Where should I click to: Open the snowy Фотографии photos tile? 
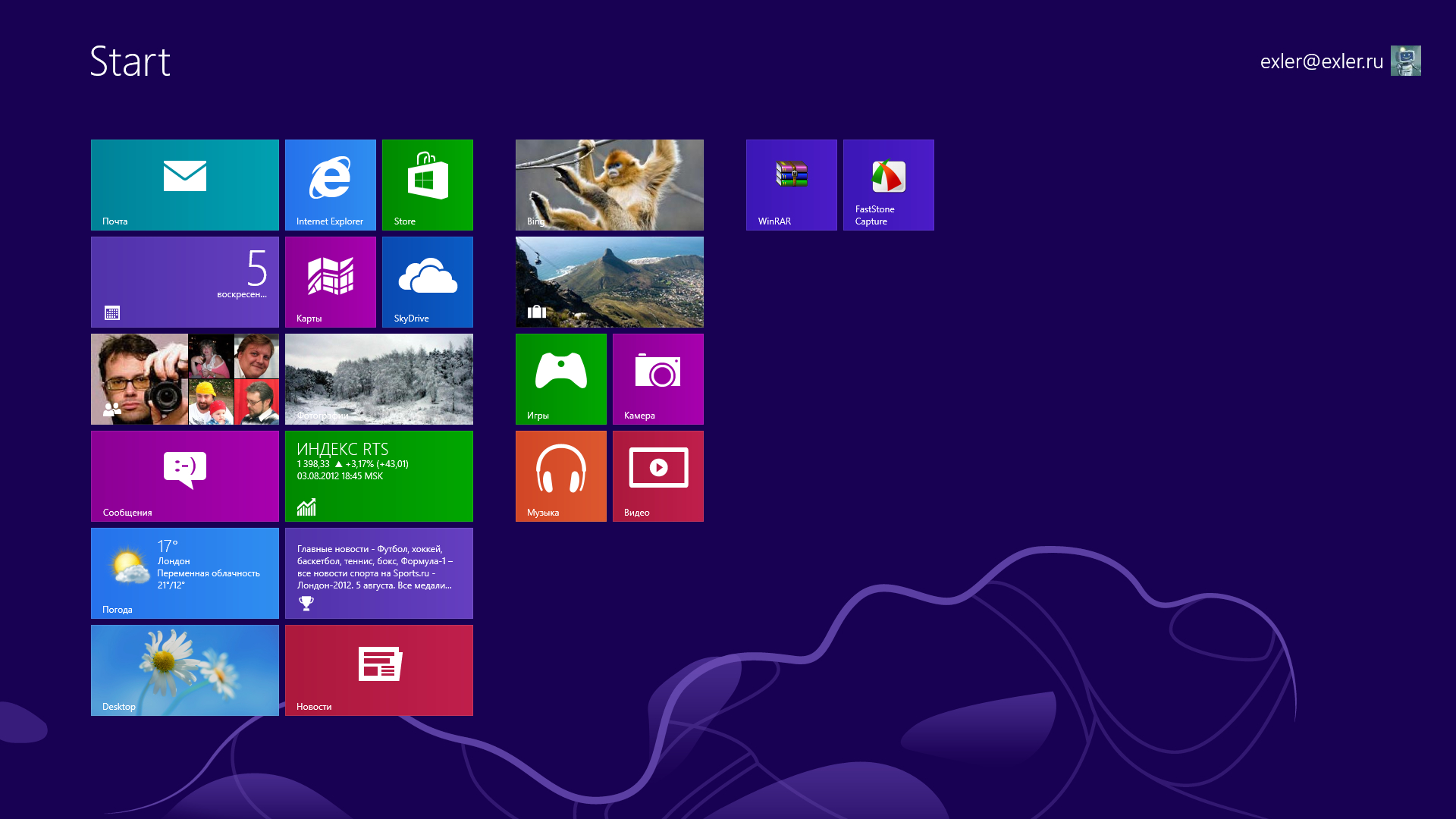(x=378, y=378)
